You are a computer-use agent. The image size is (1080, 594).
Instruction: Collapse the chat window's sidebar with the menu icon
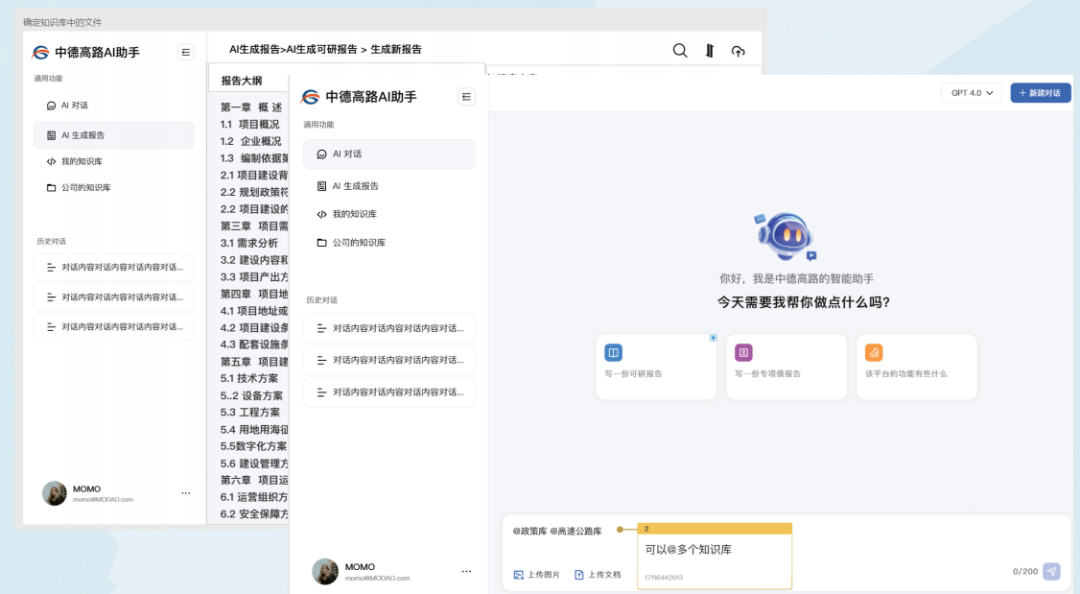466,97
